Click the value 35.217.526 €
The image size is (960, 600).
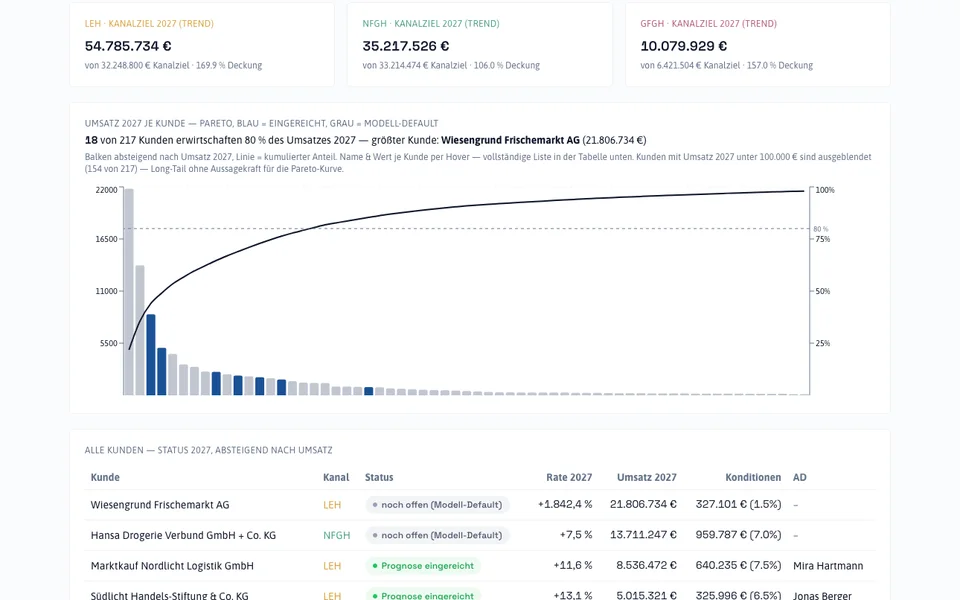(x=405, y=46)
